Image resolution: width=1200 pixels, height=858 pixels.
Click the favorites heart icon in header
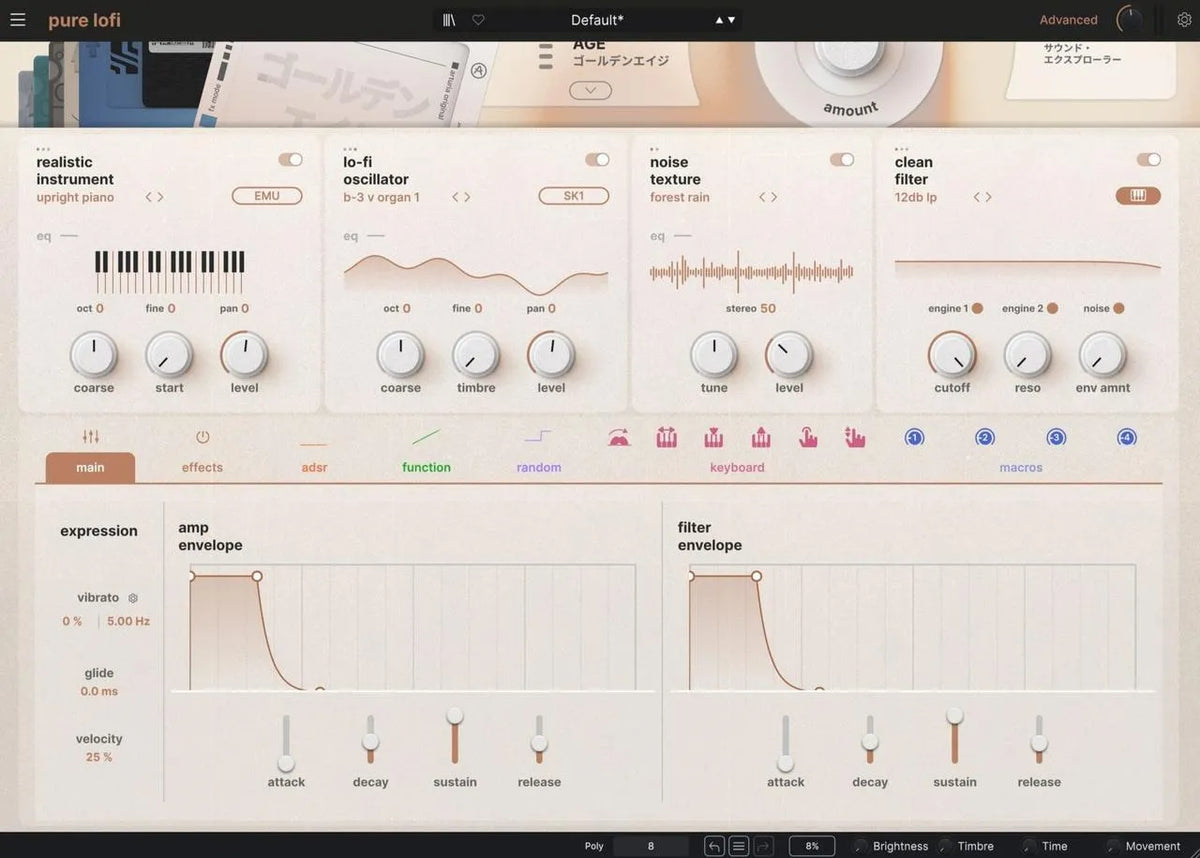click(478, 19)
